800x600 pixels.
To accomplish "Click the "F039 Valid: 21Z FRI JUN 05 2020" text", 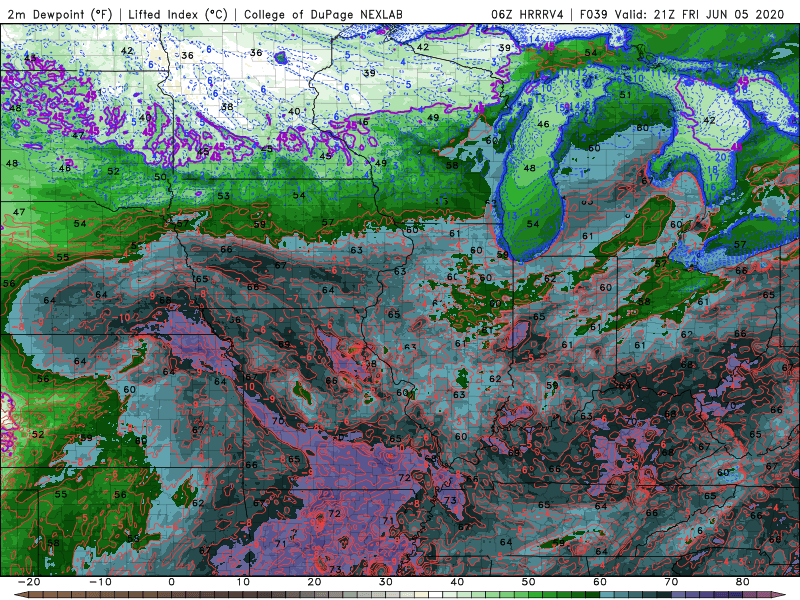I will coord(682,14).
